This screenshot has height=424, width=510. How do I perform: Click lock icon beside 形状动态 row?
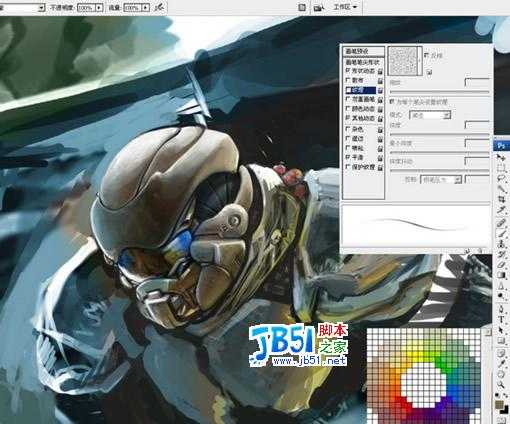[x=380, y=71]
